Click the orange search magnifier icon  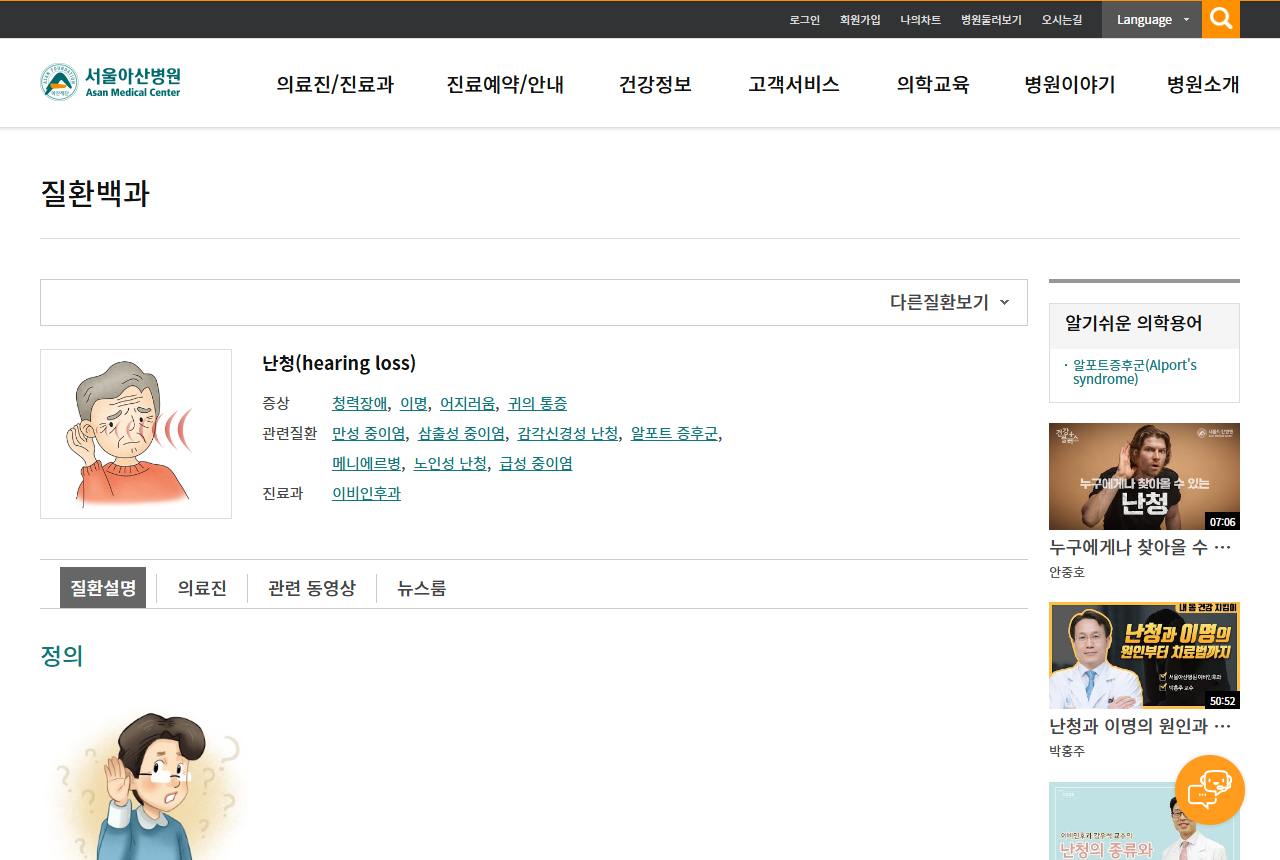pyautogui.click(x=1221, y=19)
